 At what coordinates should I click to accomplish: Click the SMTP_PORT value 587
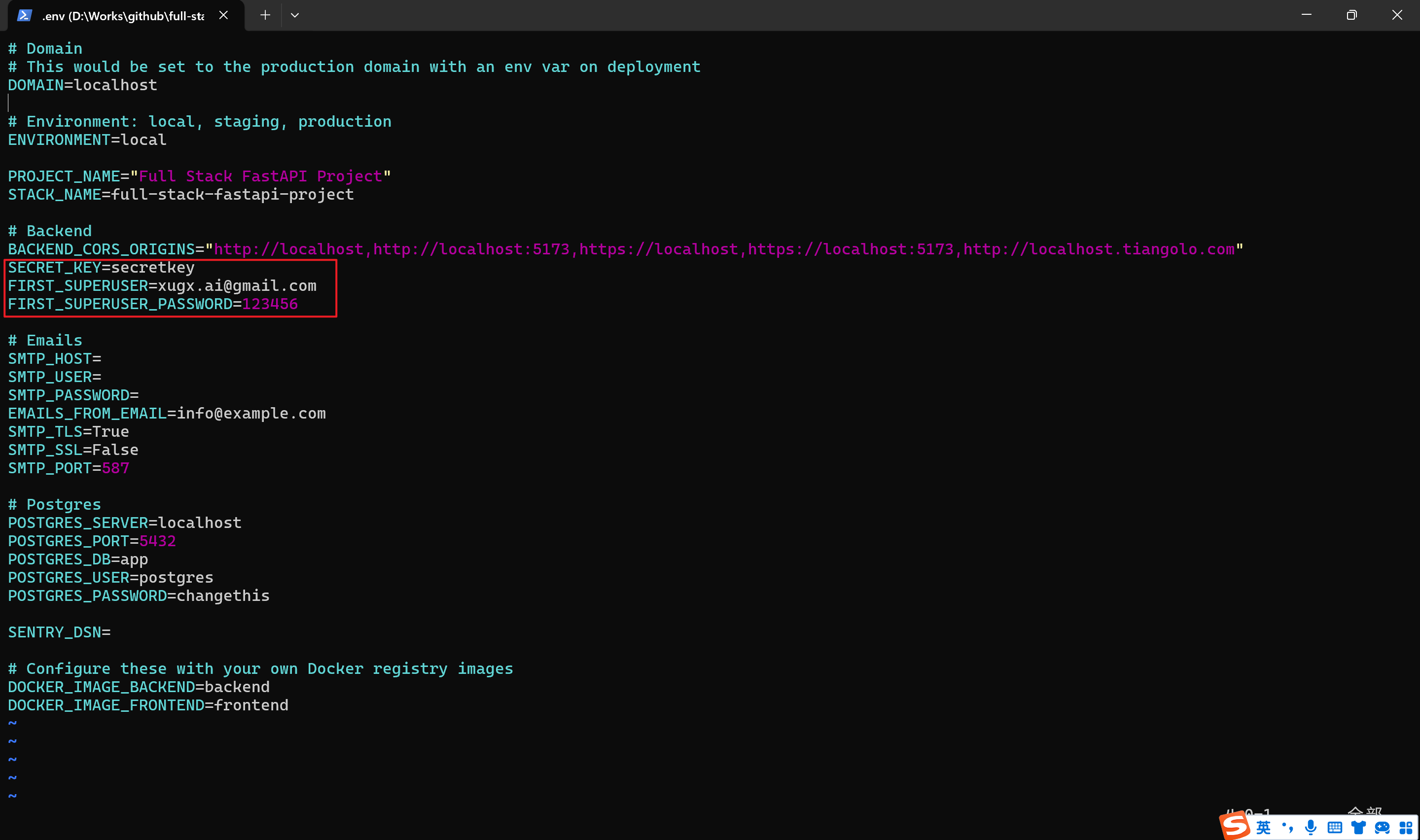pos(115,468)
